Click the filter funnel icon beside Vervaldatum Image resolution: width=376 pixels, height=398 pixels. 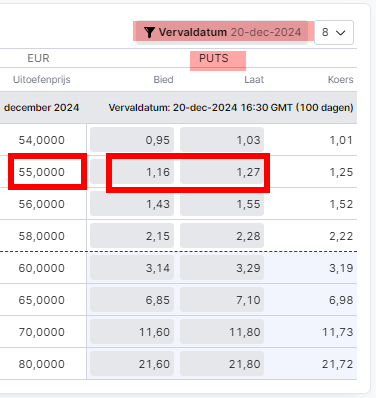(149, 32)
